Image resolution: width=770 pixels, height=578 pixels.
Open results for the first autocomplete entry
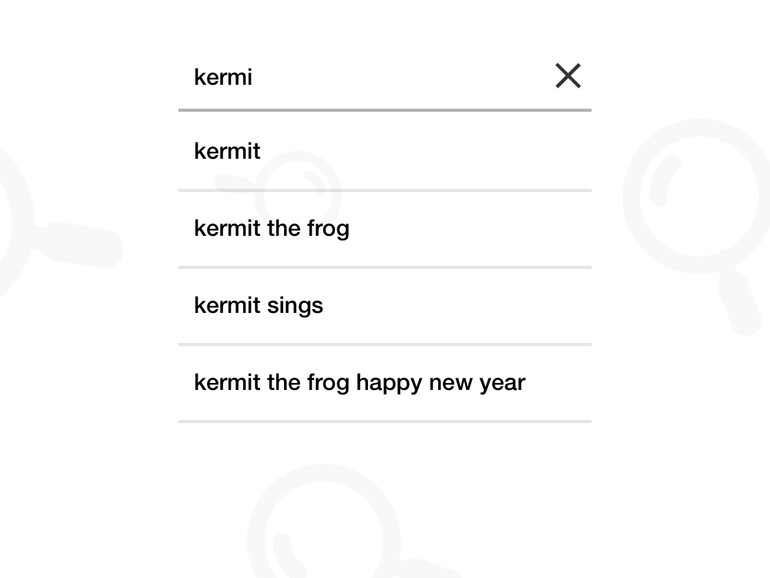tap(384, 152)
